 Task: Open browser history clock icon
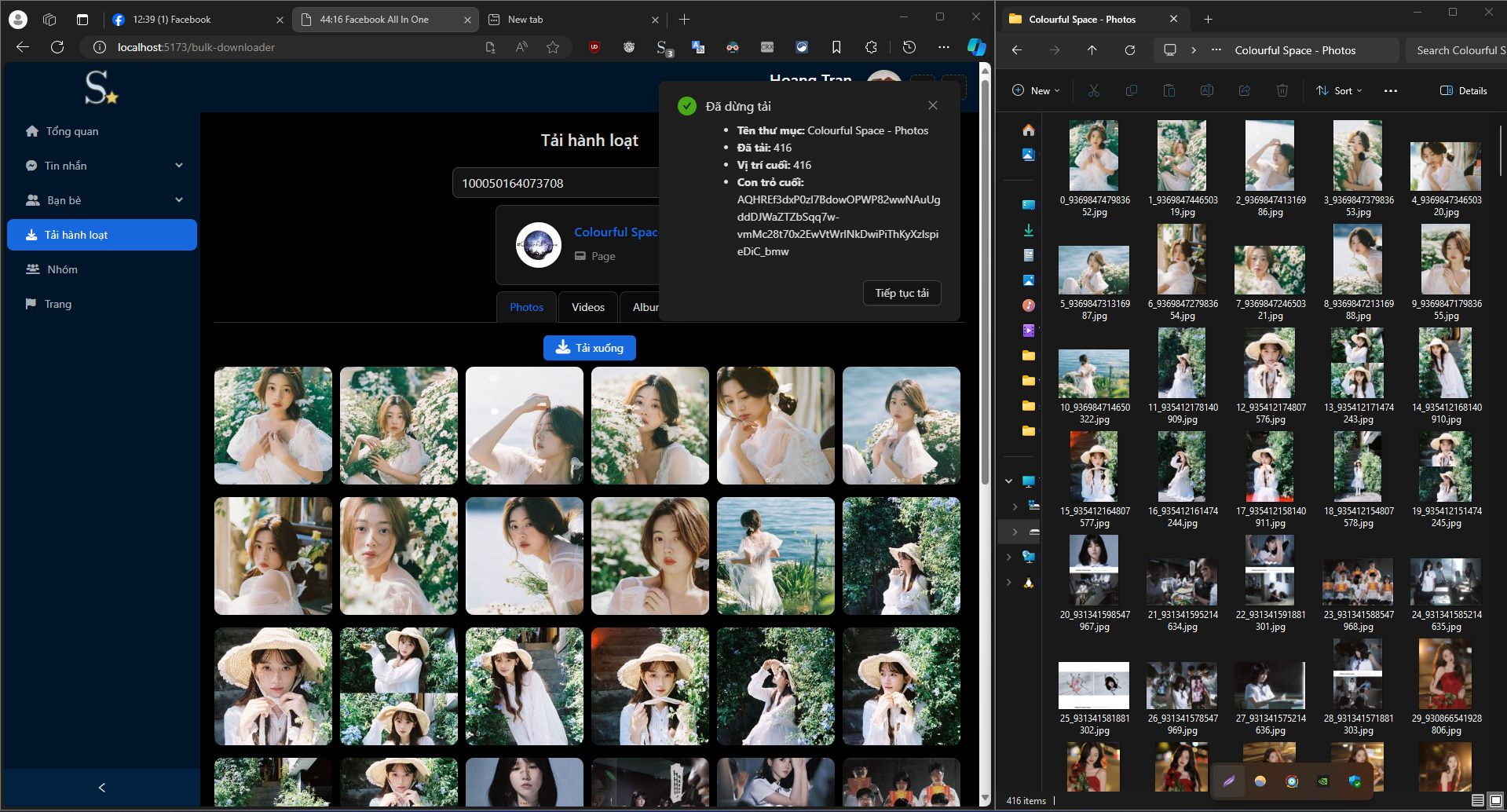click(909, 47)
